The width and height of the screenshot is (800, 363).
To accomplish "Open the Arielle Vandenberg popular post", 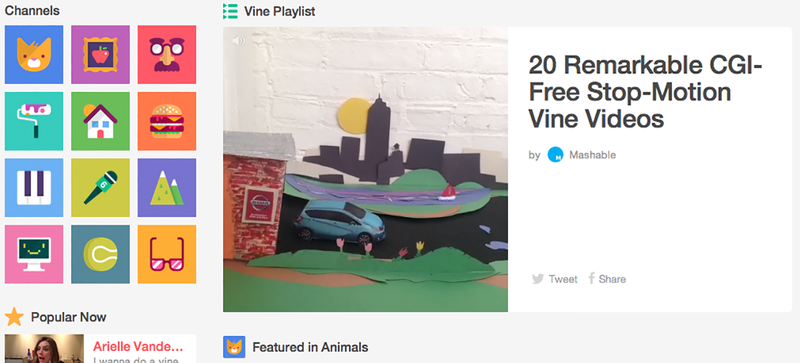I will [100, 349].
